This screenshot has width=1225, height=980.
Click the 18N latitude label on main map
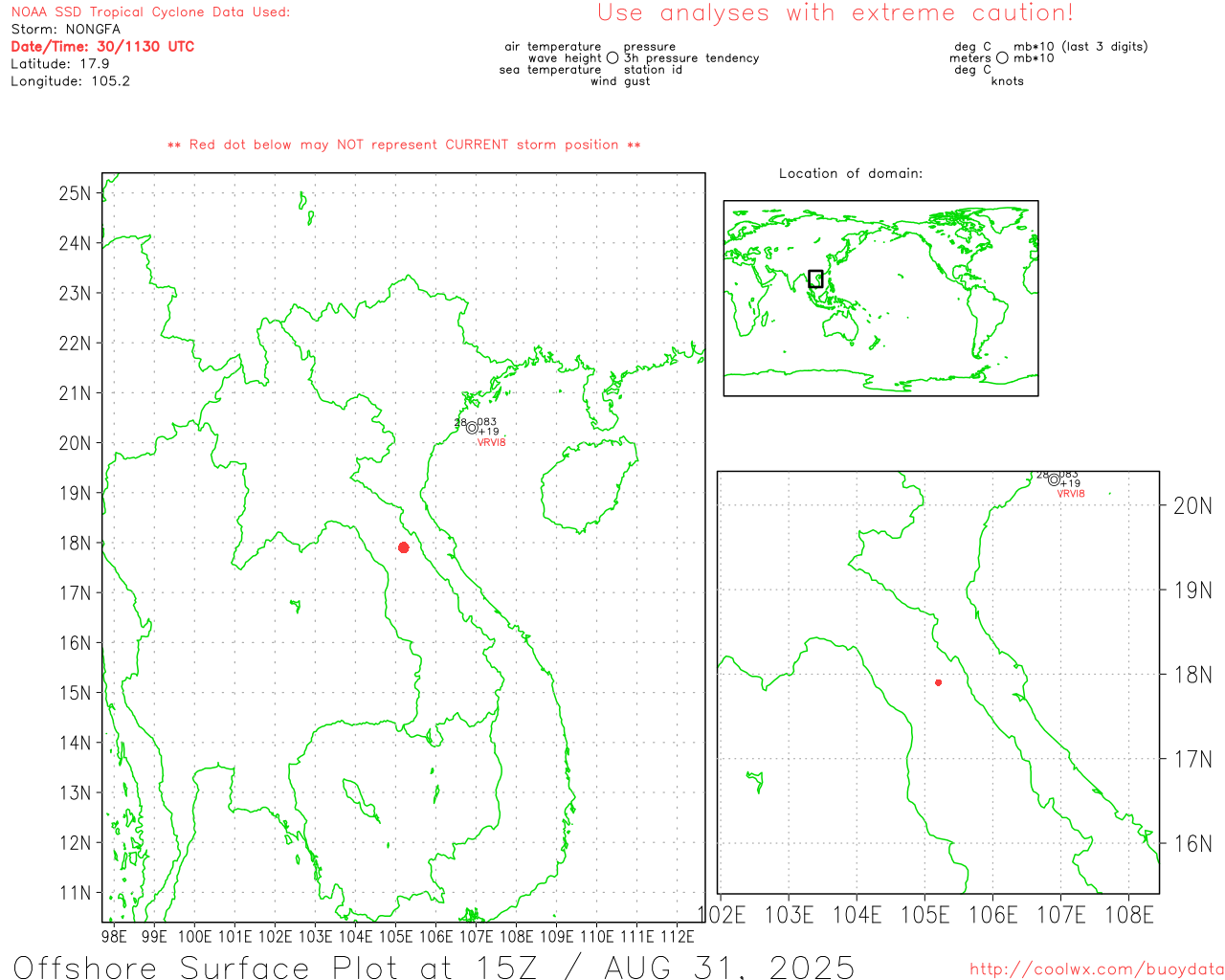(75, 543)
